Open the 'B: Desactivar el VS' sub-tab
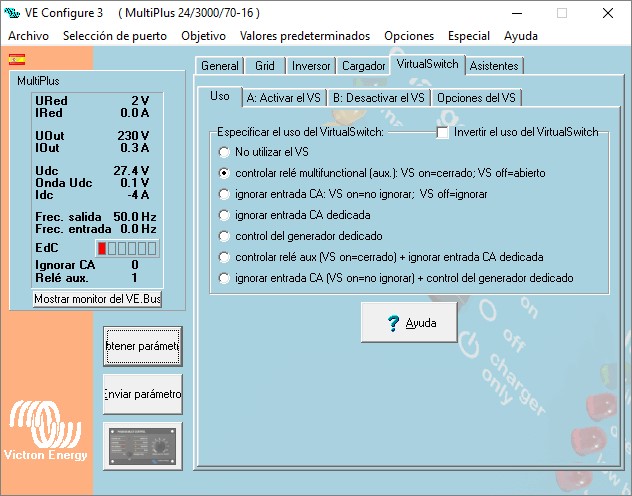The width and height of the screenshot is (632, 496). coord(379,98)
